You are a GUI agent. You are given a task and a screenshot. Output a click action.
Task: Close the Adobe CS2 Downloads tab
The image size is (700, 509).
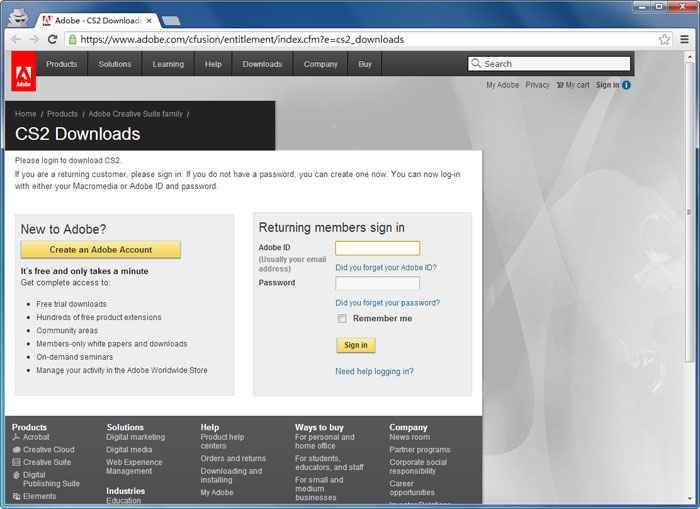(149, 21)
